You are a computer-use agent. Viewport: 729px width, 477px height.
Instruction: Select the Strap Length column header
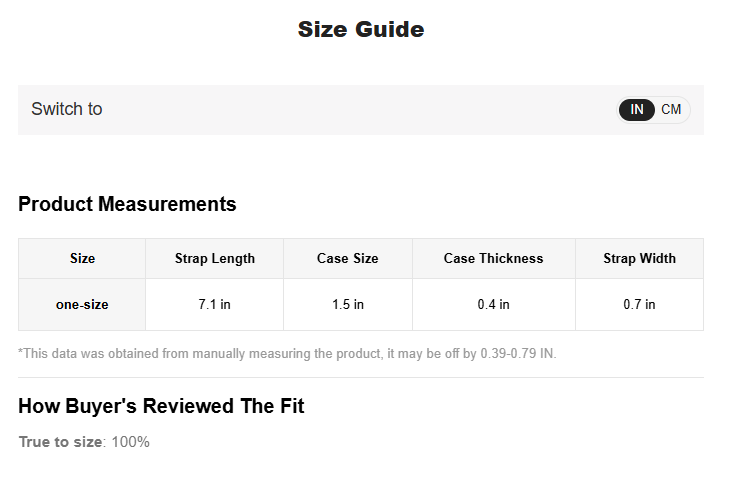214,258
